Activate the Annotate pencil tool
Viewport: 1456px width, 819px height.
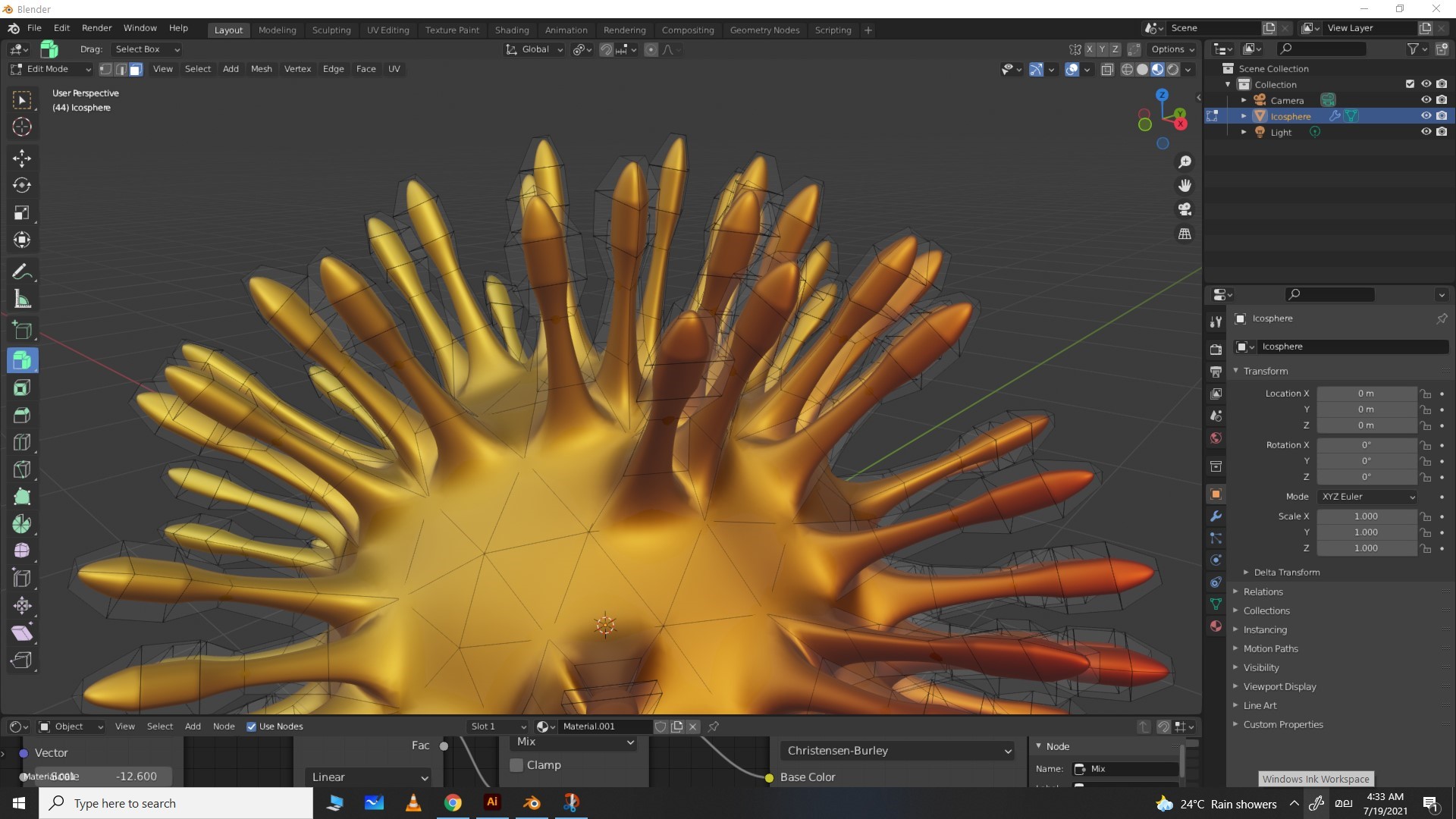(x=22, y=271)
